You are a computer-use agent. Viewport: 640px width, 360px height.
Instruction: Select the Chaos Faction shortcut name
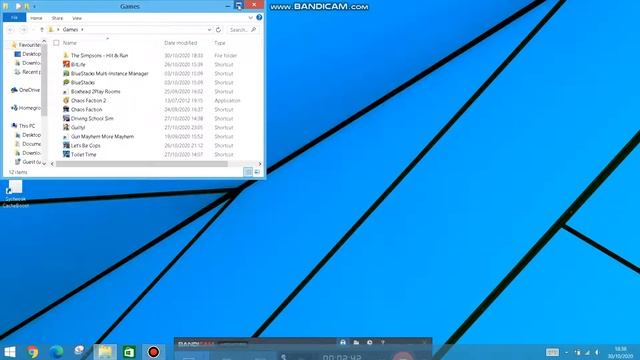coord(87,109)
